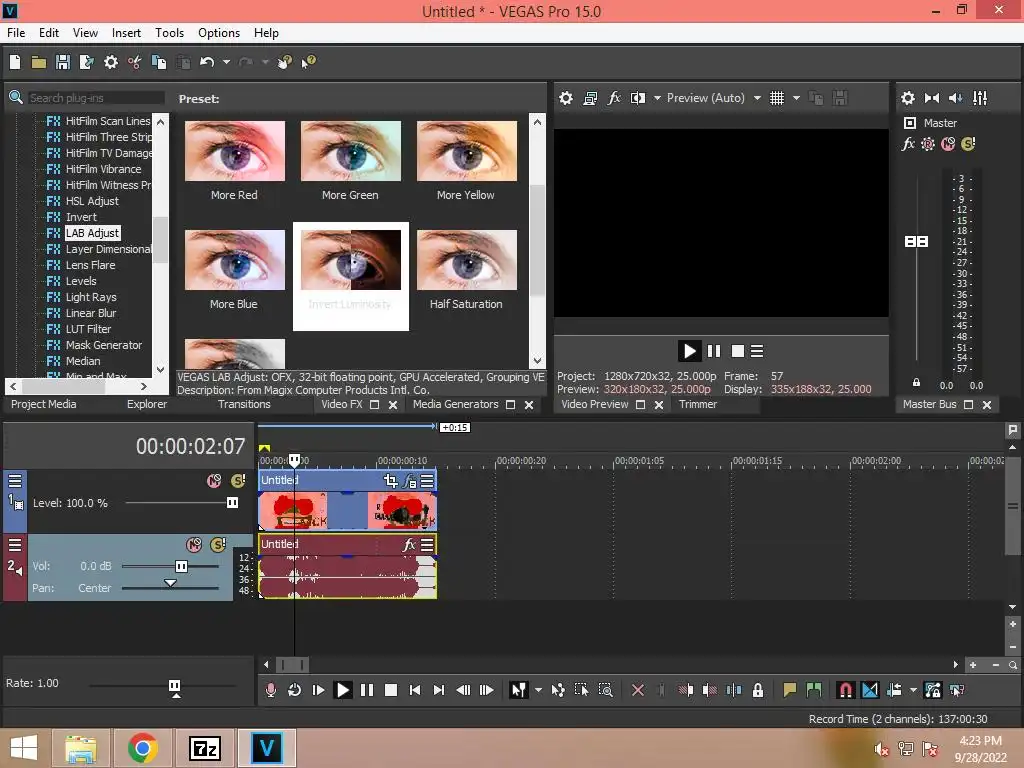Toggle Enable Snapping magnet icon
Screen dimensions: 1024x768
click(x=845, y=690)
